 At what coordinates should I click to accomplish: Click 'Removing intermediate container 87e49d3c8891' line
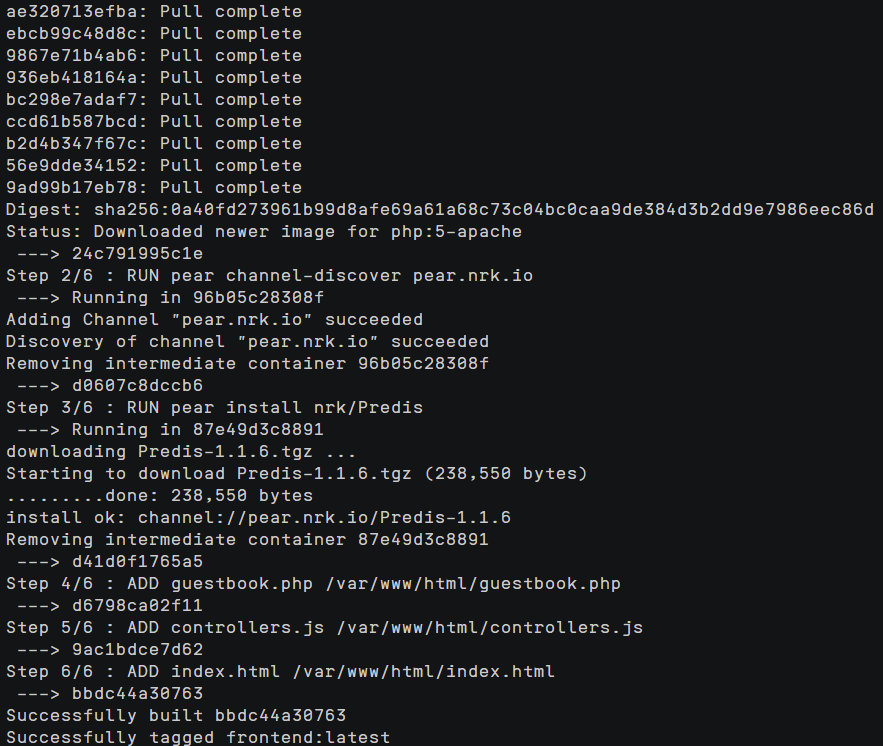pyautogui.click(x=247, y=539)
